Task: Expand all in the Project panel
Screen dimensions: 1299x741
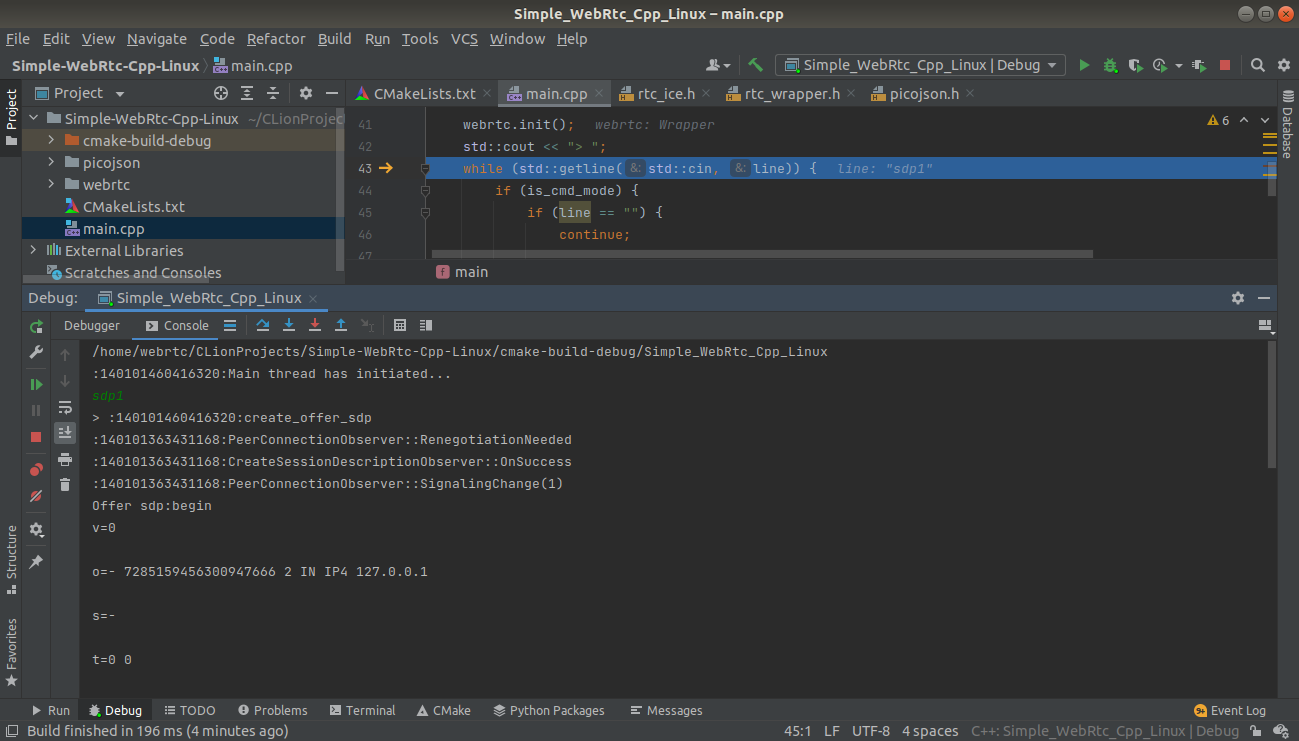Action: (x=247, y=93)
